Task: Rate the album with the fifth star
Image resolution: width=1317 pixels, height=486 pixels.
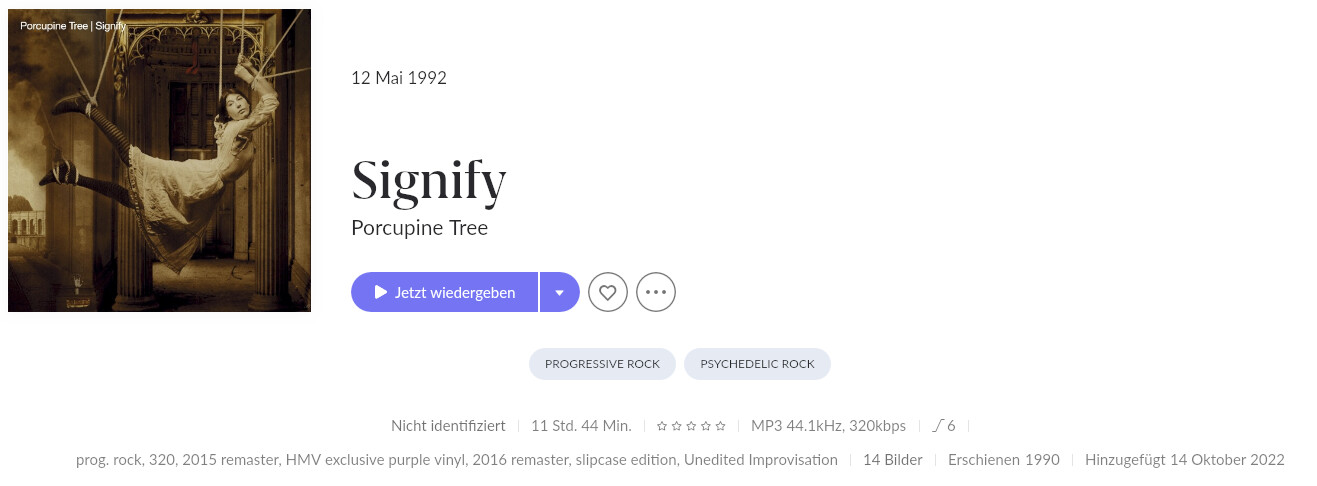Action: click(x=720, y=426)
